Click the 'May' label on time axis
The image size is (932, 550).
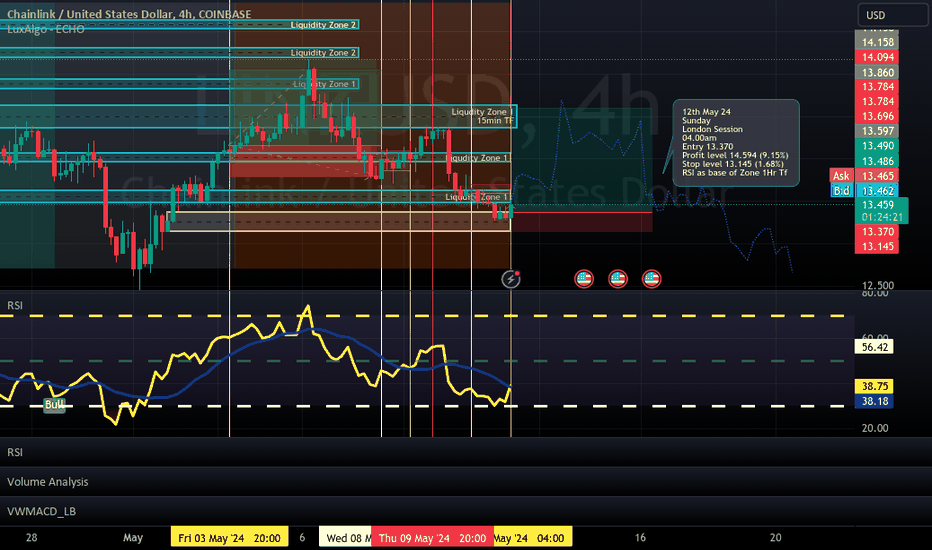click(x=133, y=538)
